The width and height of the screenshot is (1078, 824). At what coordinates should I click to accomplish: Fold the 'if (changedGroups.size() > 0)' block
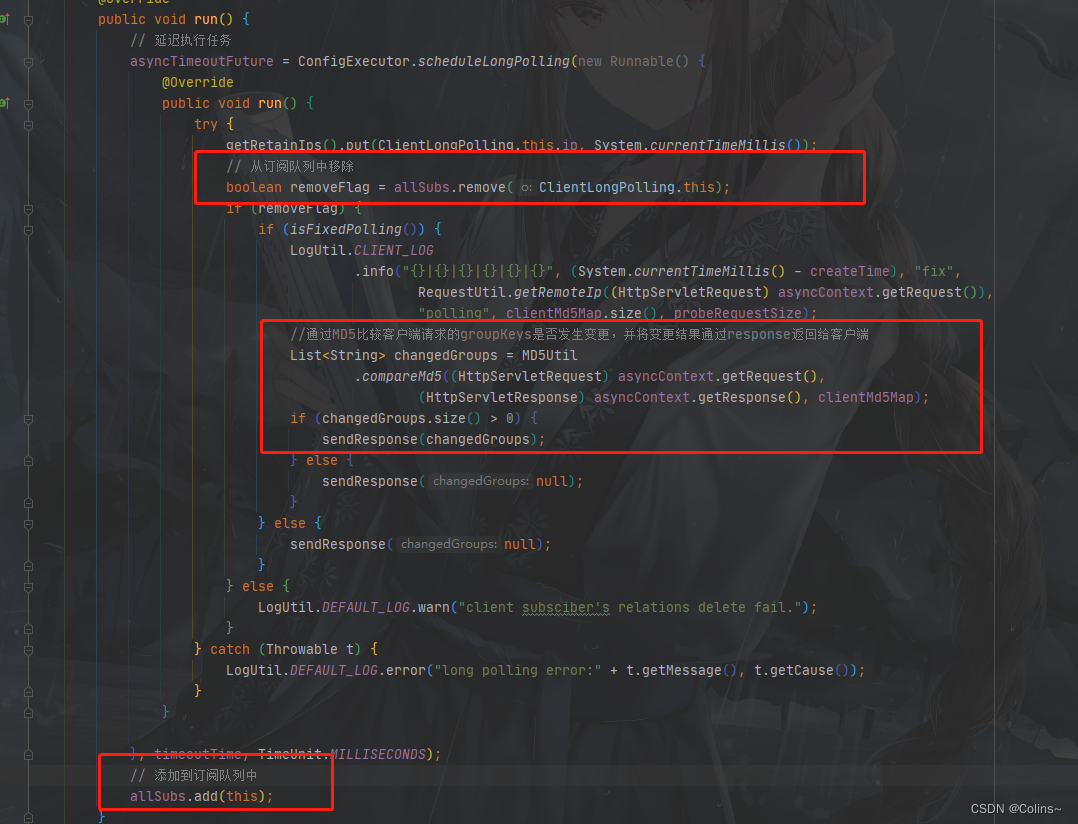tap(28, 419)
